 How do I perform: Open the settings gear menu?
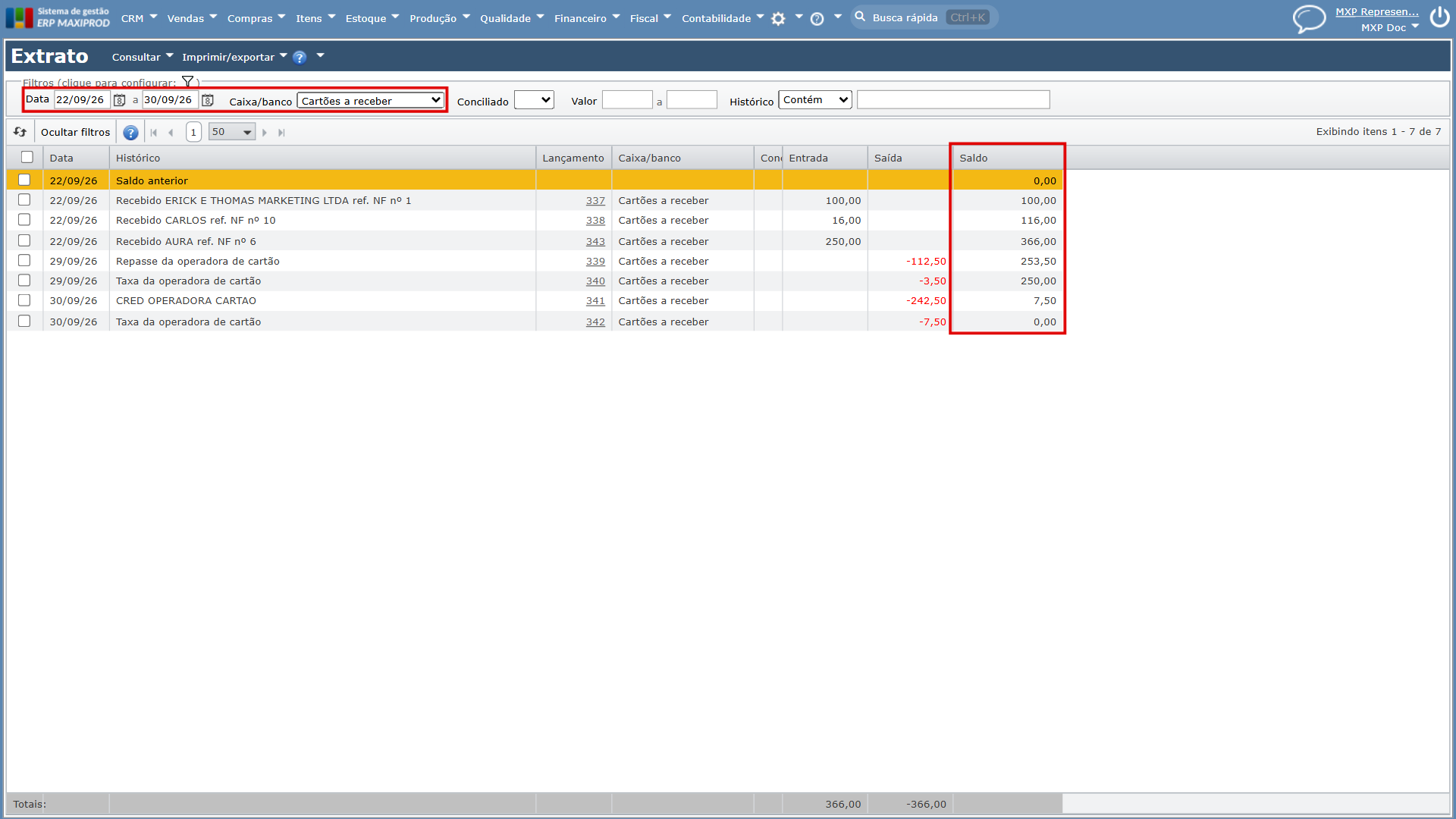pos(778,19)
